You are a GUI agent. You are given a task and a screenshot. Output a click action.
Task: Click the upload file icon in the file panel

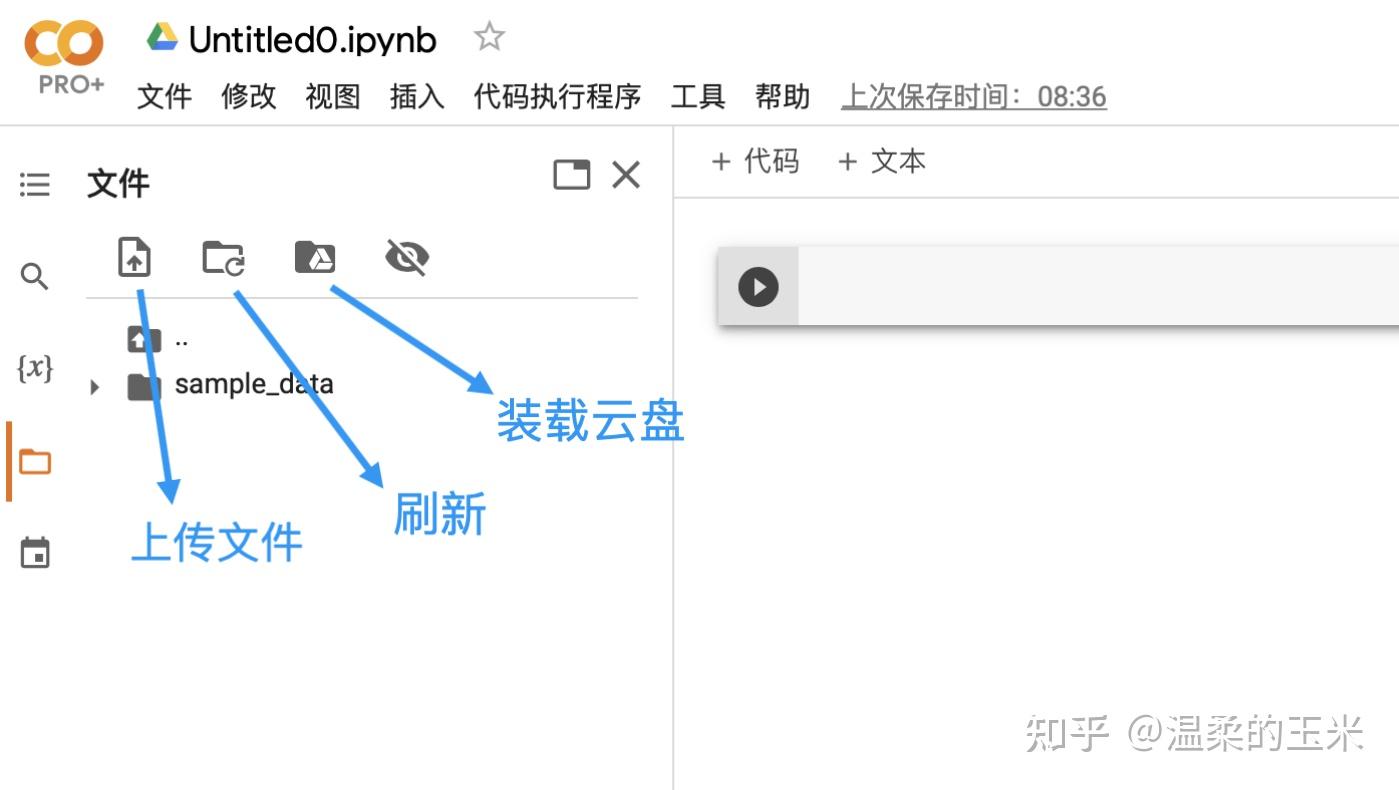pyautogui.click(x=134, y=257)
